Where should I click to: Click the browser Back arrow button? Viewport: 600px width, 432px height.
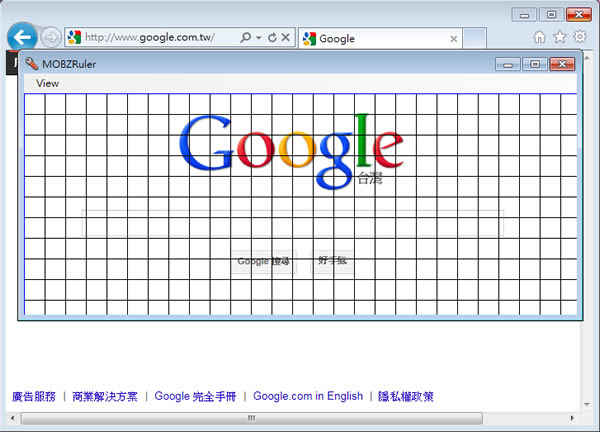[21, 38]
